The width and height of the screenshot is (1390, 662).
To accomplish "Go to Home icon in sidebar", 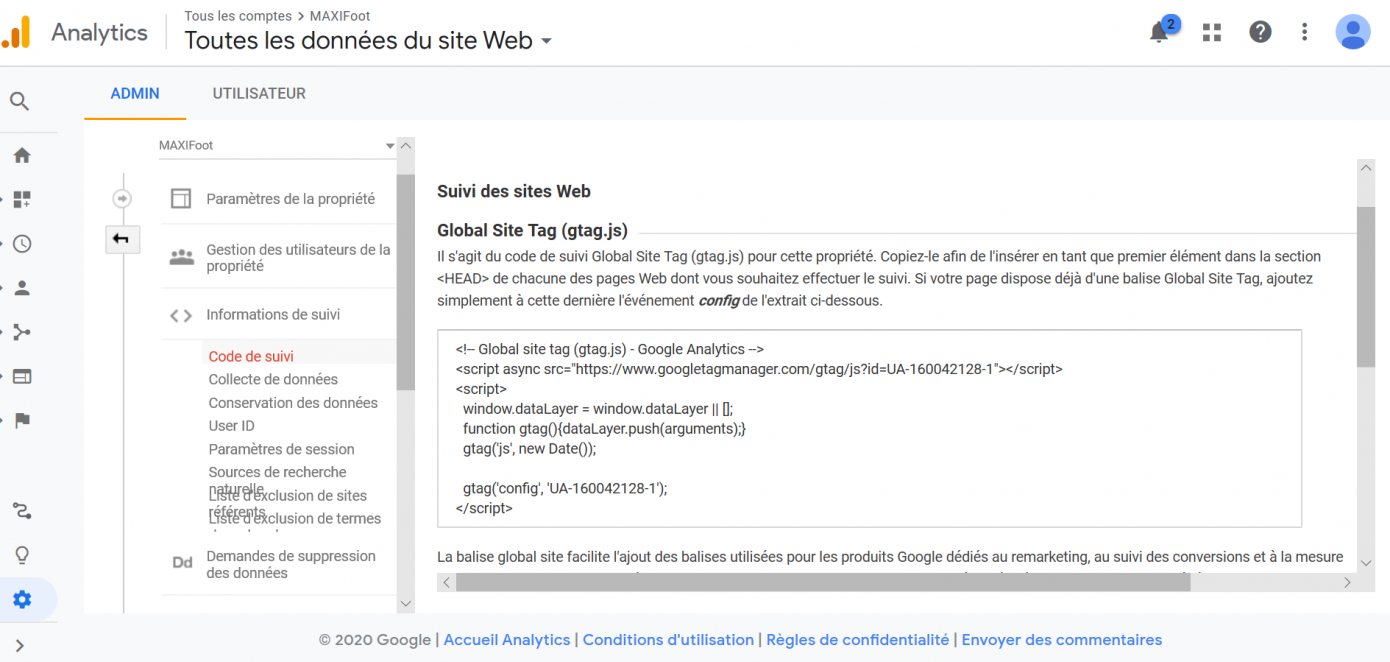I will [22, 155].
